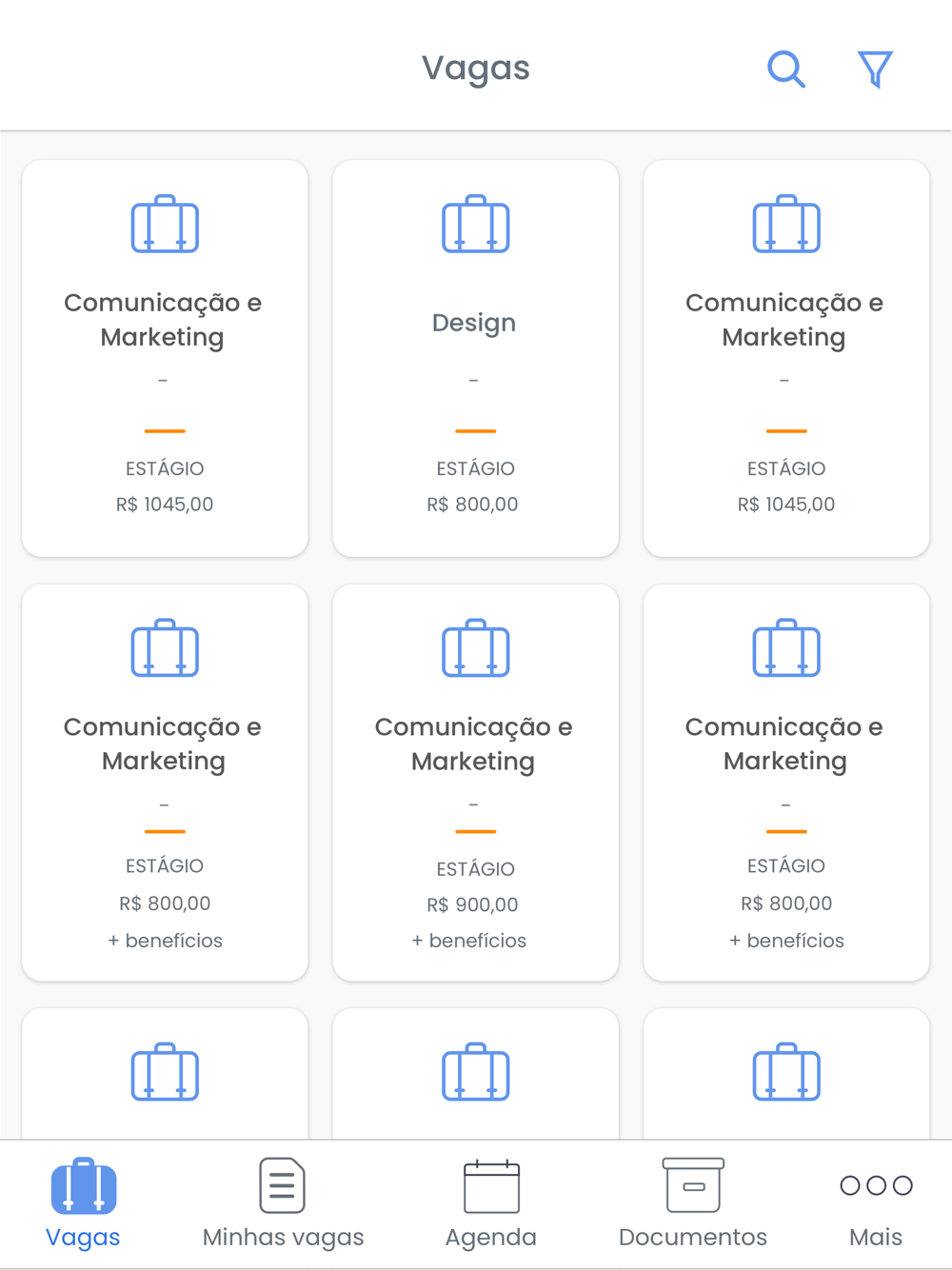Open the Design job title
Screen dimensions: 952x1270
(x=474, y=323)
